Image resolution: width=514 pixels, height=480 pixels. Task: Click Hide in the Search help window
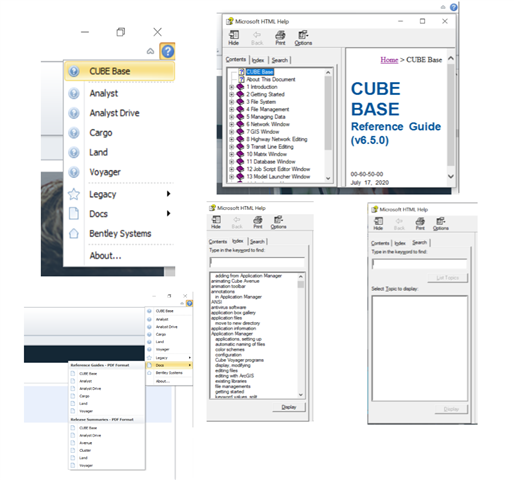point(378,223)
